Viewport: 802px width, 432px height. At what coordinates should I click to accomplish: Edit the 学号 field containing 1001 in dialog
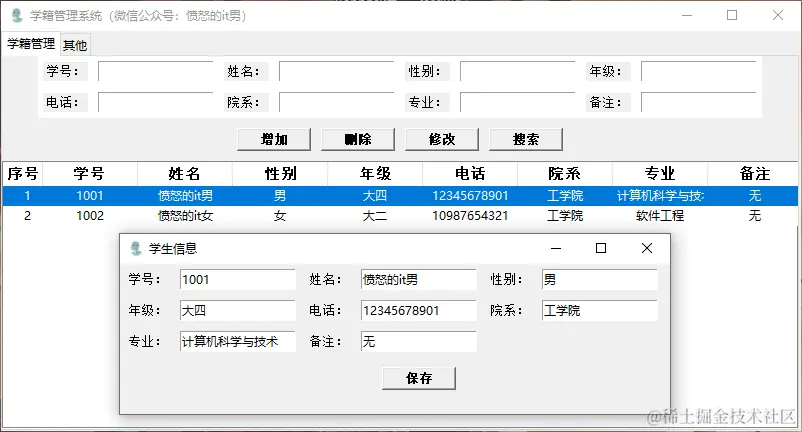click(x=238, y=280)
